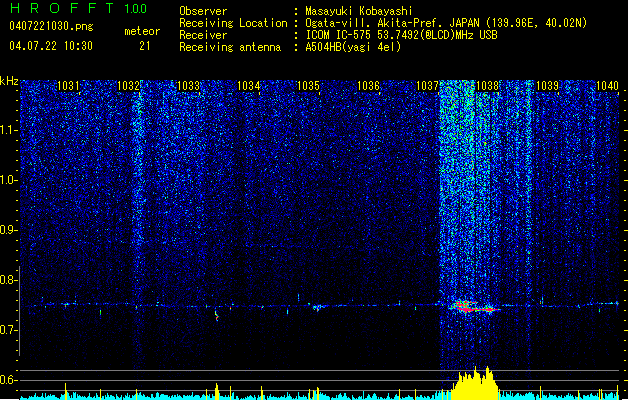Click time marker 1032
The height and width of the screenshot is (400, 629).
pyautogui.click(x=128, y=86)
